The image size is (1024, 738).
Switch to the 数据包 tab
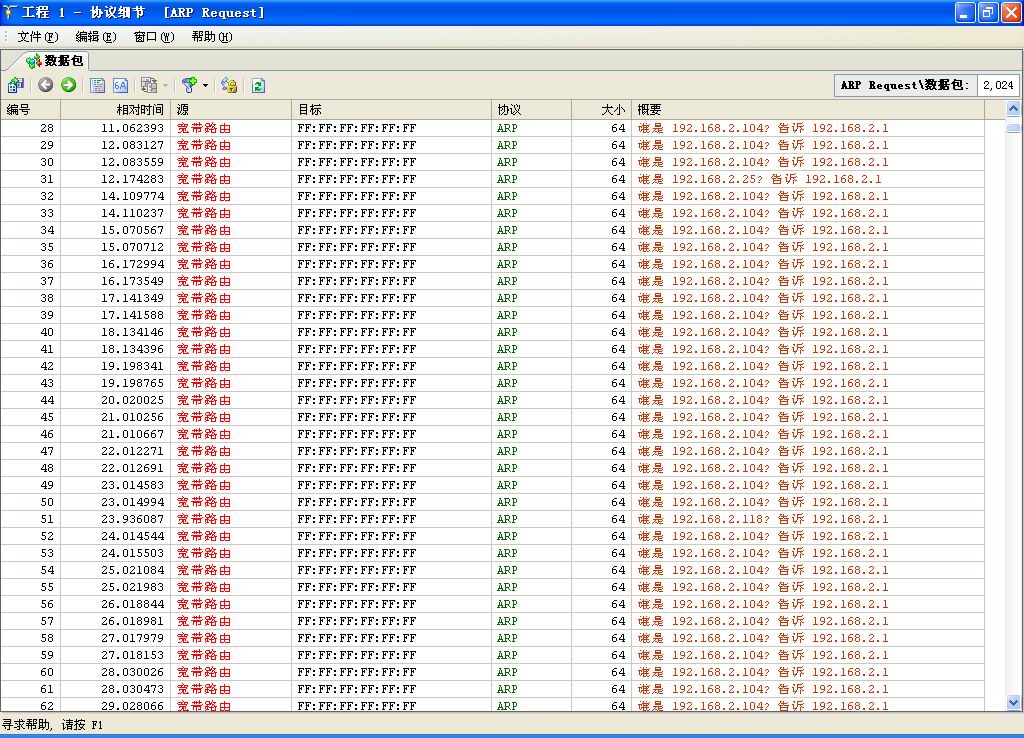56,61
